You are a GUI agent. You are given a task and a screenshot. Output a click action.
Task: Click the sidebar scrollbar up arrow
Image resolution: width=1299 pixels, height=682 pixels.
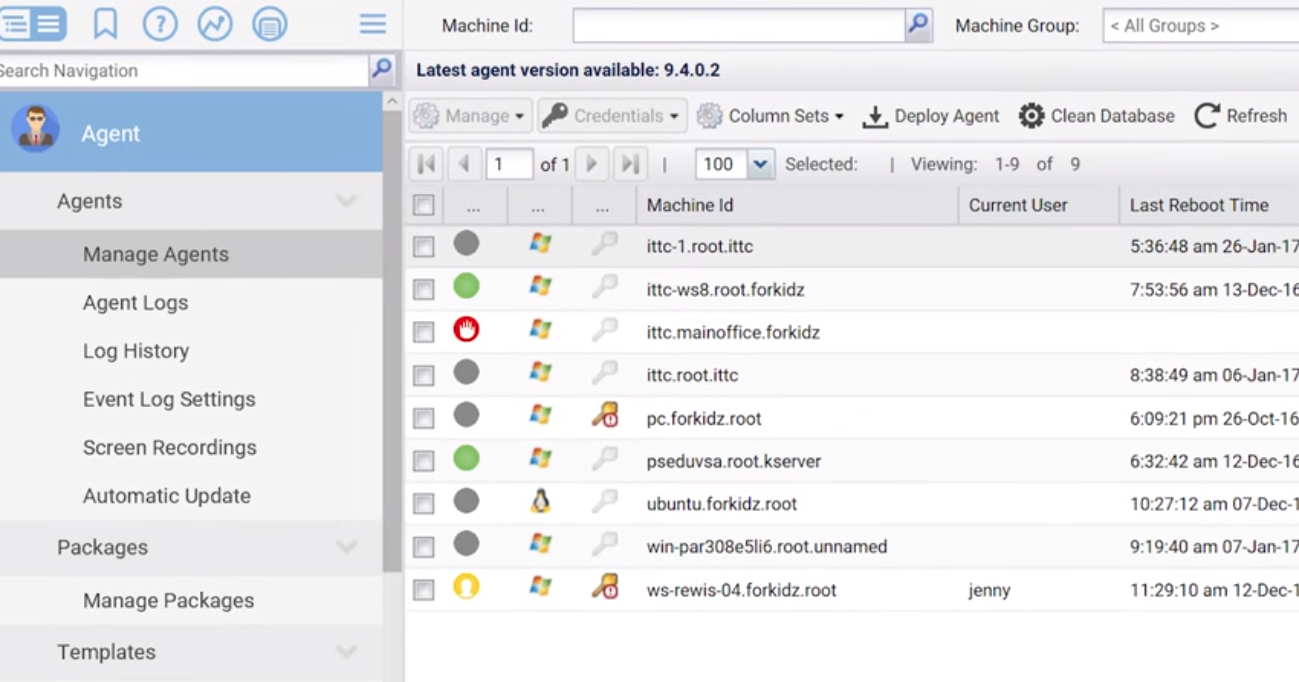point(392,102)
